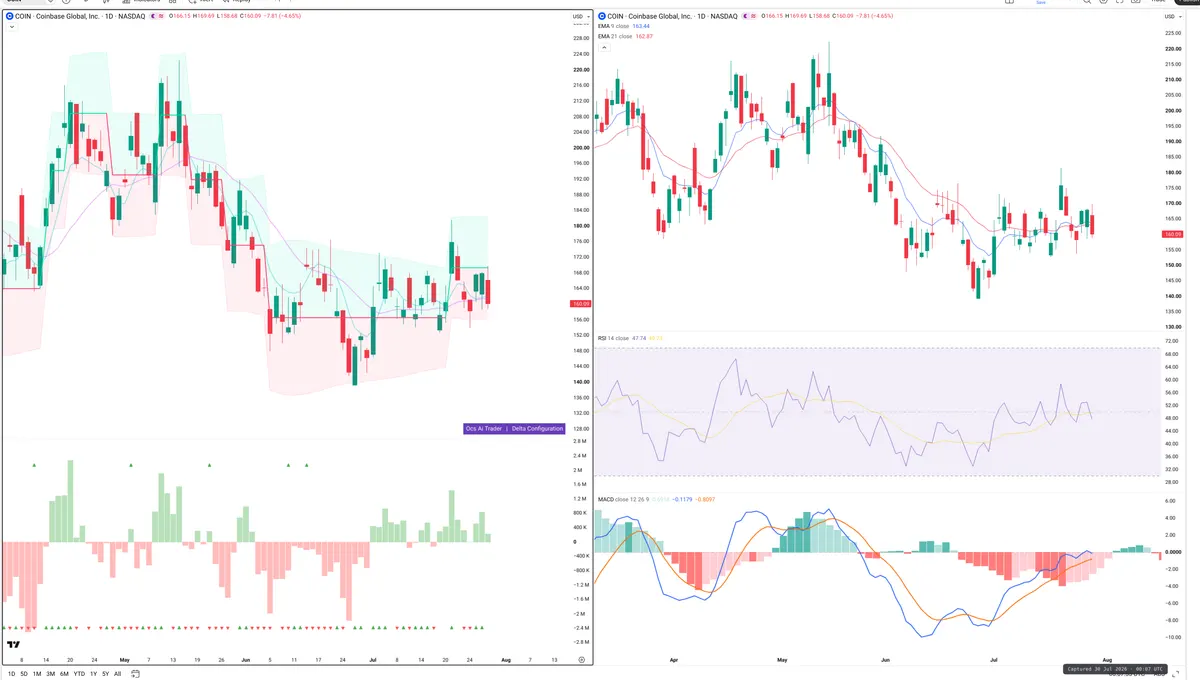The height and width of the screenshot is (680, 1200).
Task: Set range to 5Y
Action: click(105, 674)
